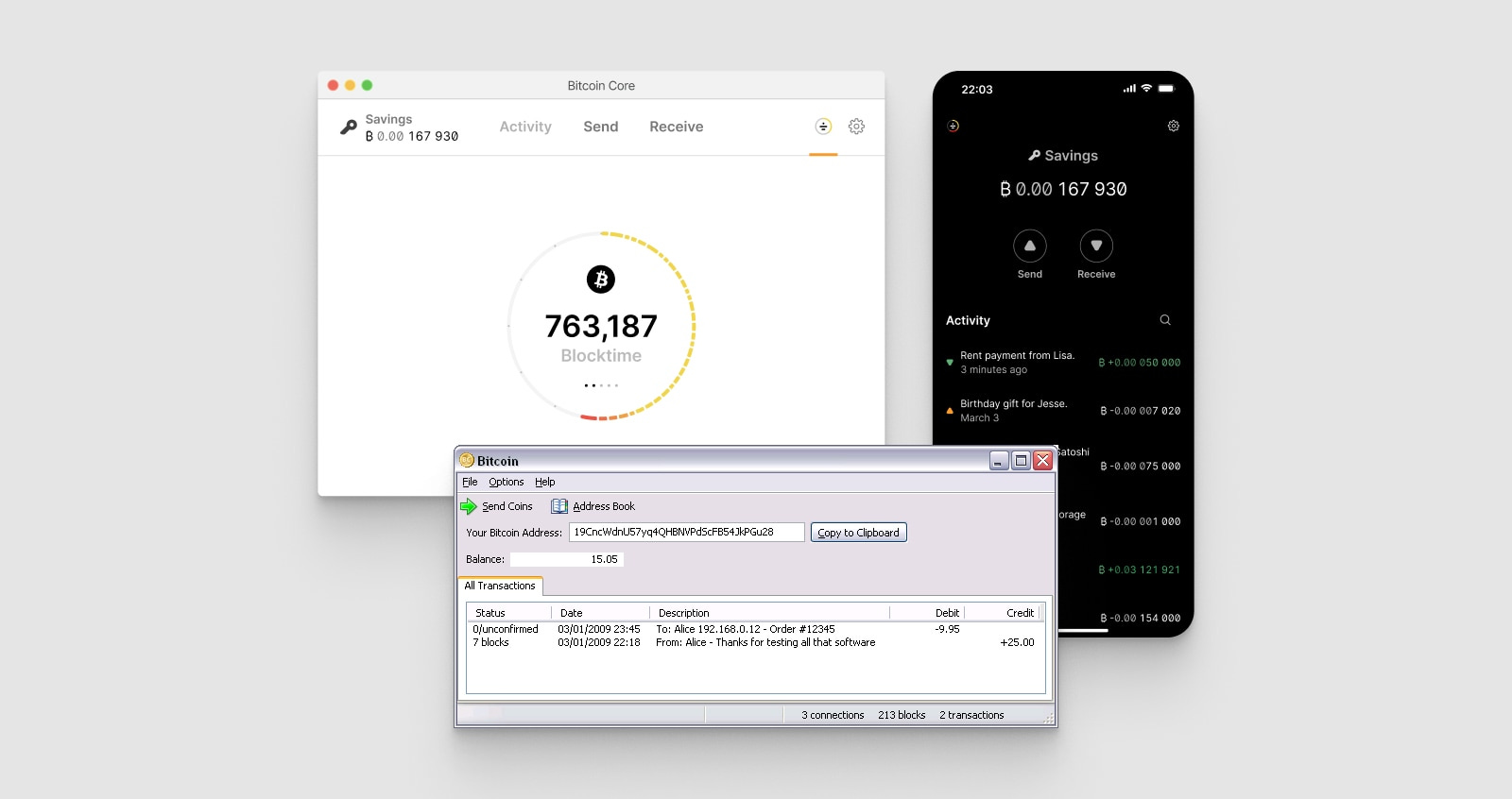Open 'Rent payment from Lisa.' activity entry
This screenshot has width=1512, height=799.
[x=1063, y=363]
